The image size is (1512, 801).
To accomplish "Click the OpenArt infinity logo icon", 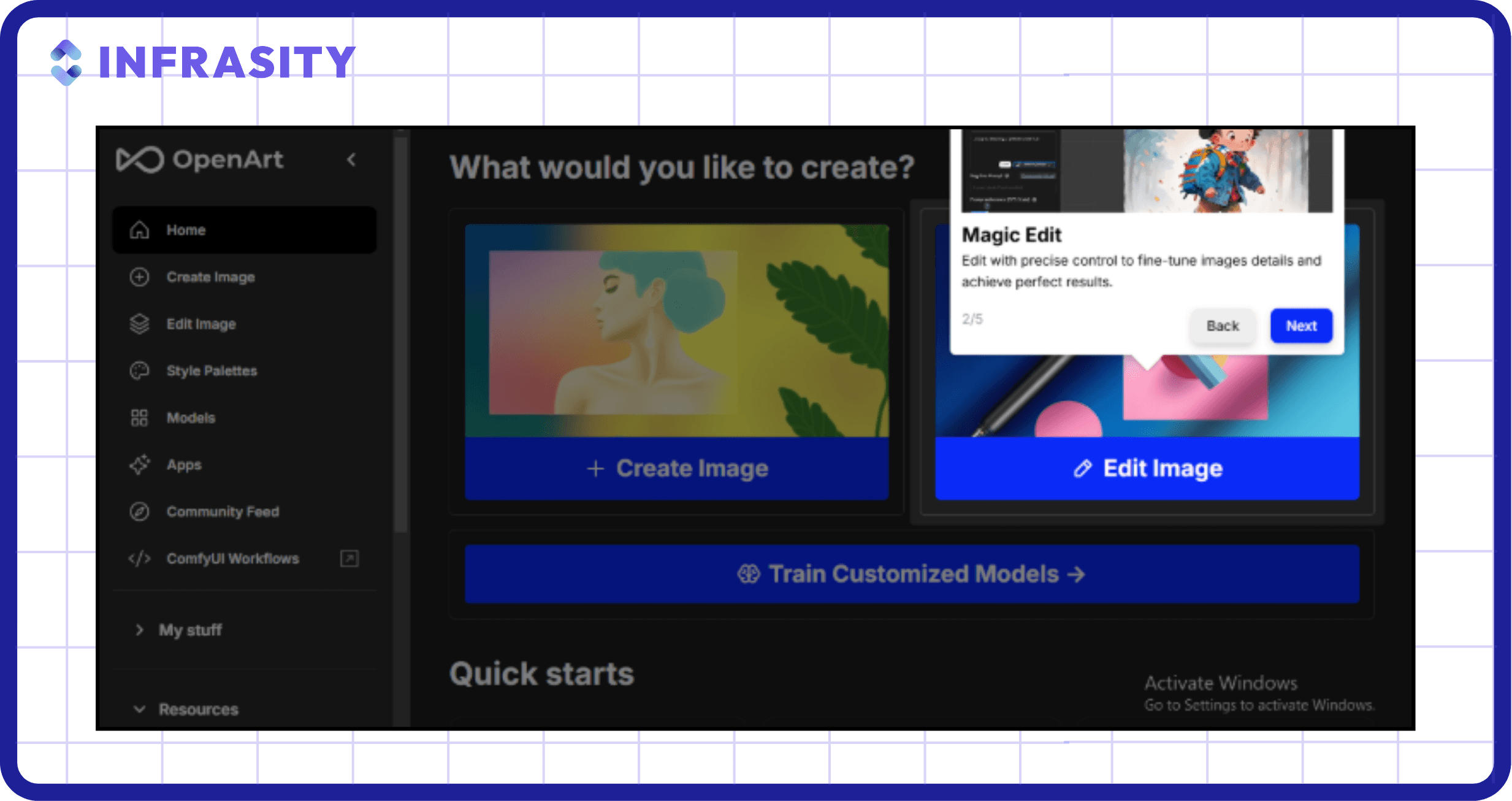I will [x=140, y=160].
